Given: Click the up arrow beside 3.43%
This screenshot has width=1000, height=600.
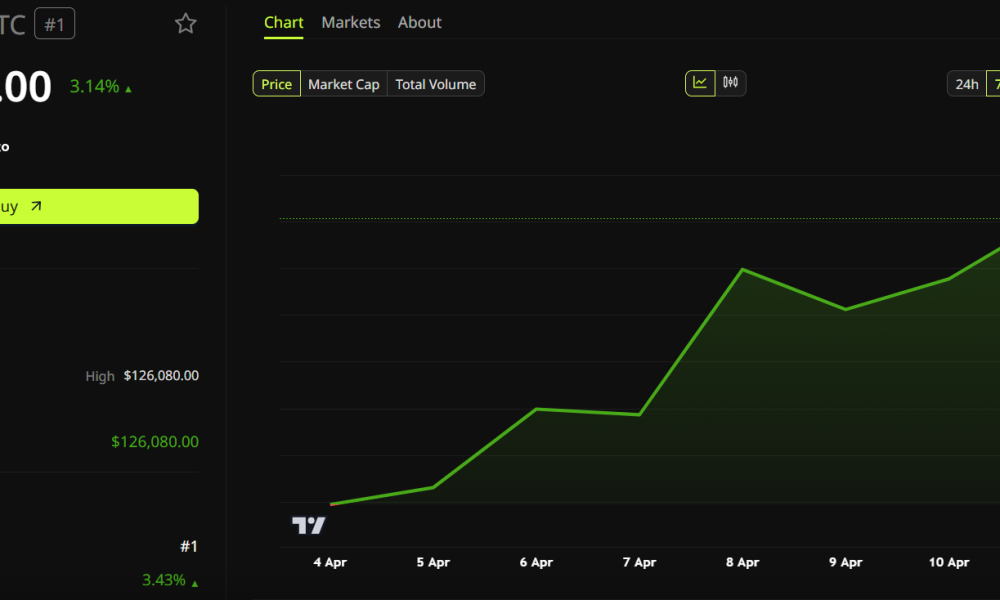Looking at the screenshot, I should click(195, 583).
